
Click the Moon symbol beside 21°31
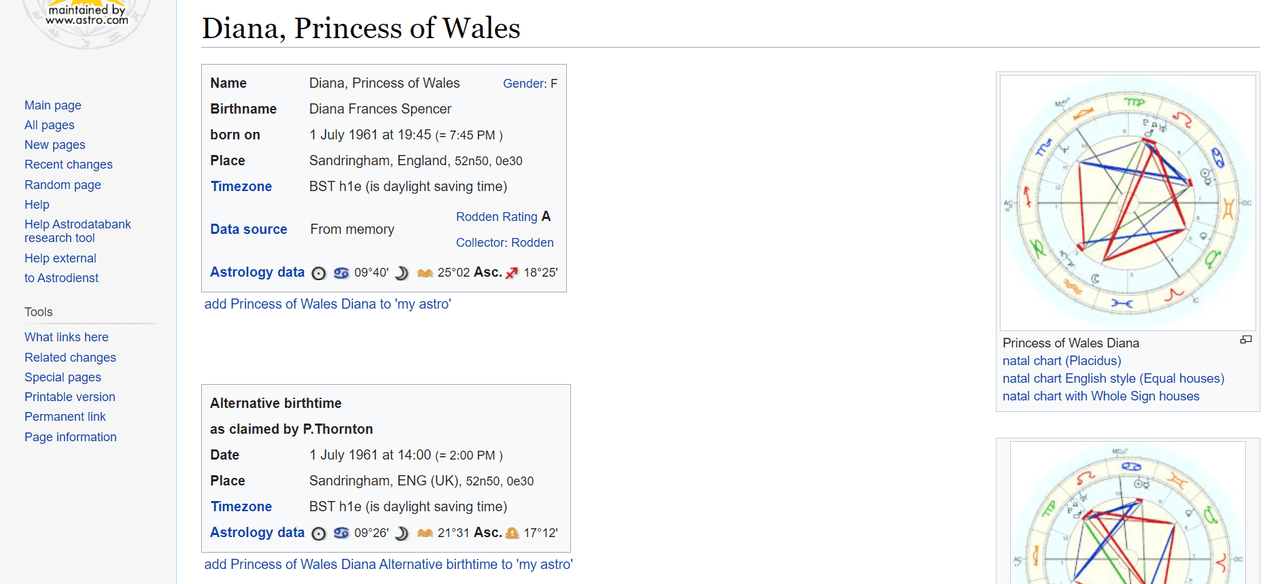click(x=401, y=533)
